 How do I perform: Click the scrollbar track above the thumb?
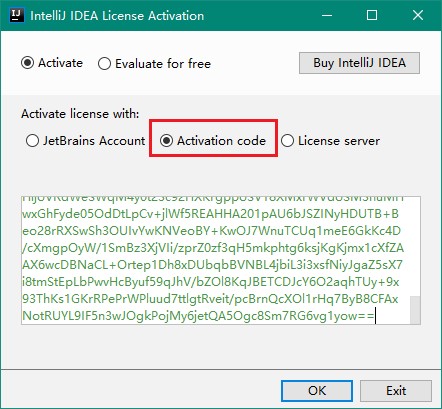415,246
